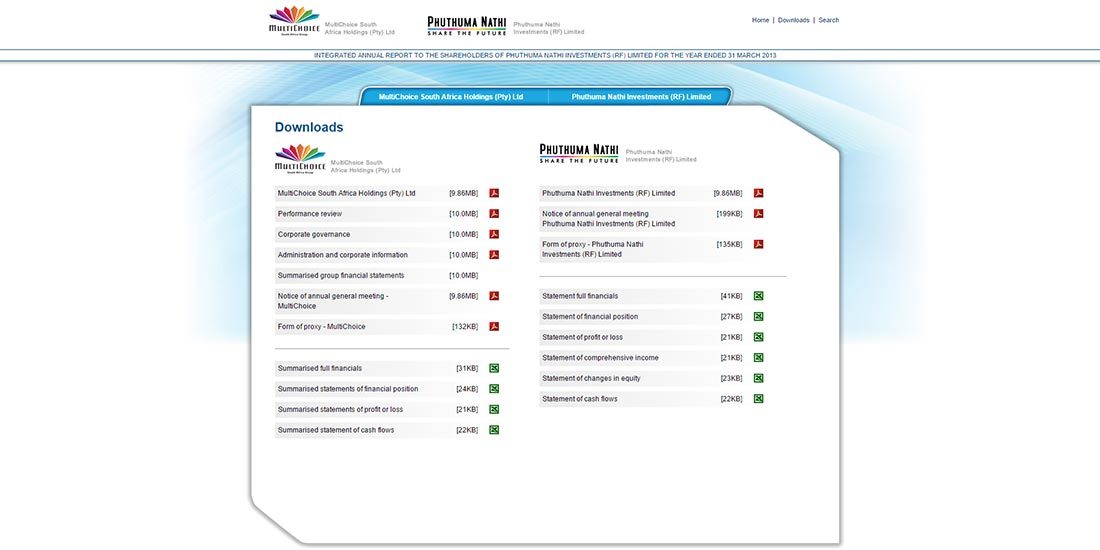Switch to MultiChoice South Africa Holdings tab
The height and width of the screenshot is (550, 1100).
451,97
